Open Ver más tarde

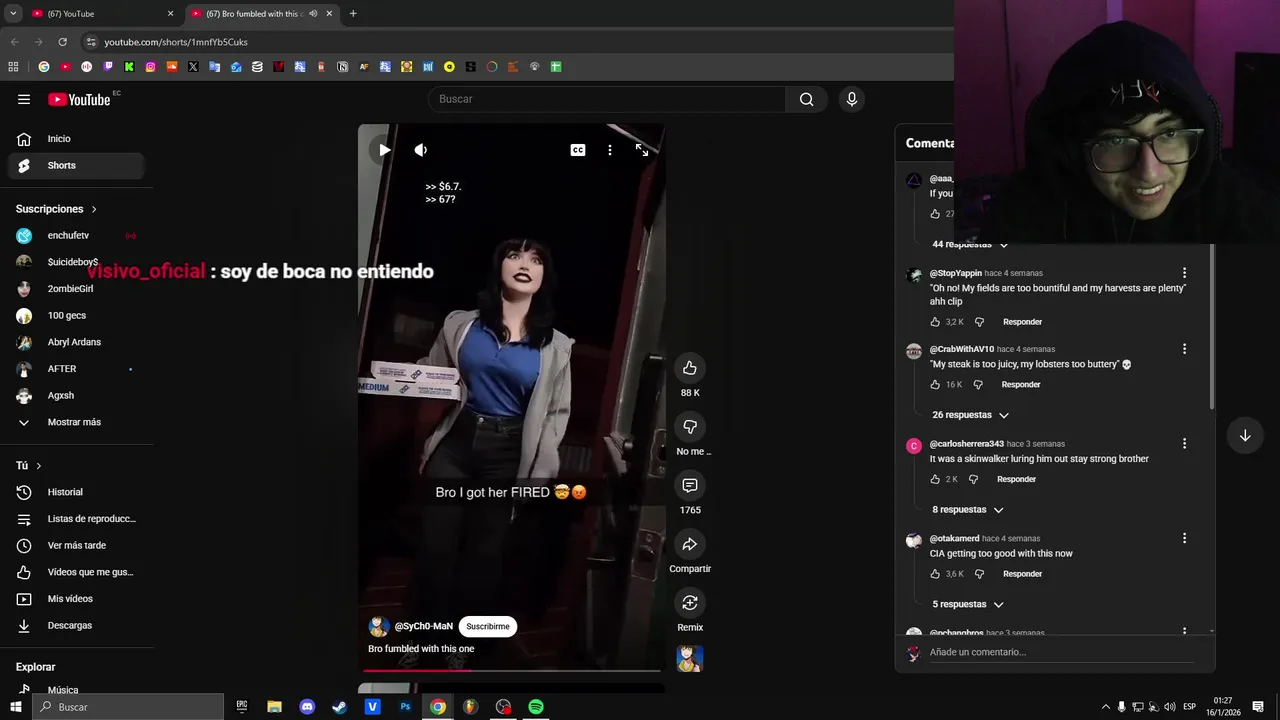click(x=77, y=545)
